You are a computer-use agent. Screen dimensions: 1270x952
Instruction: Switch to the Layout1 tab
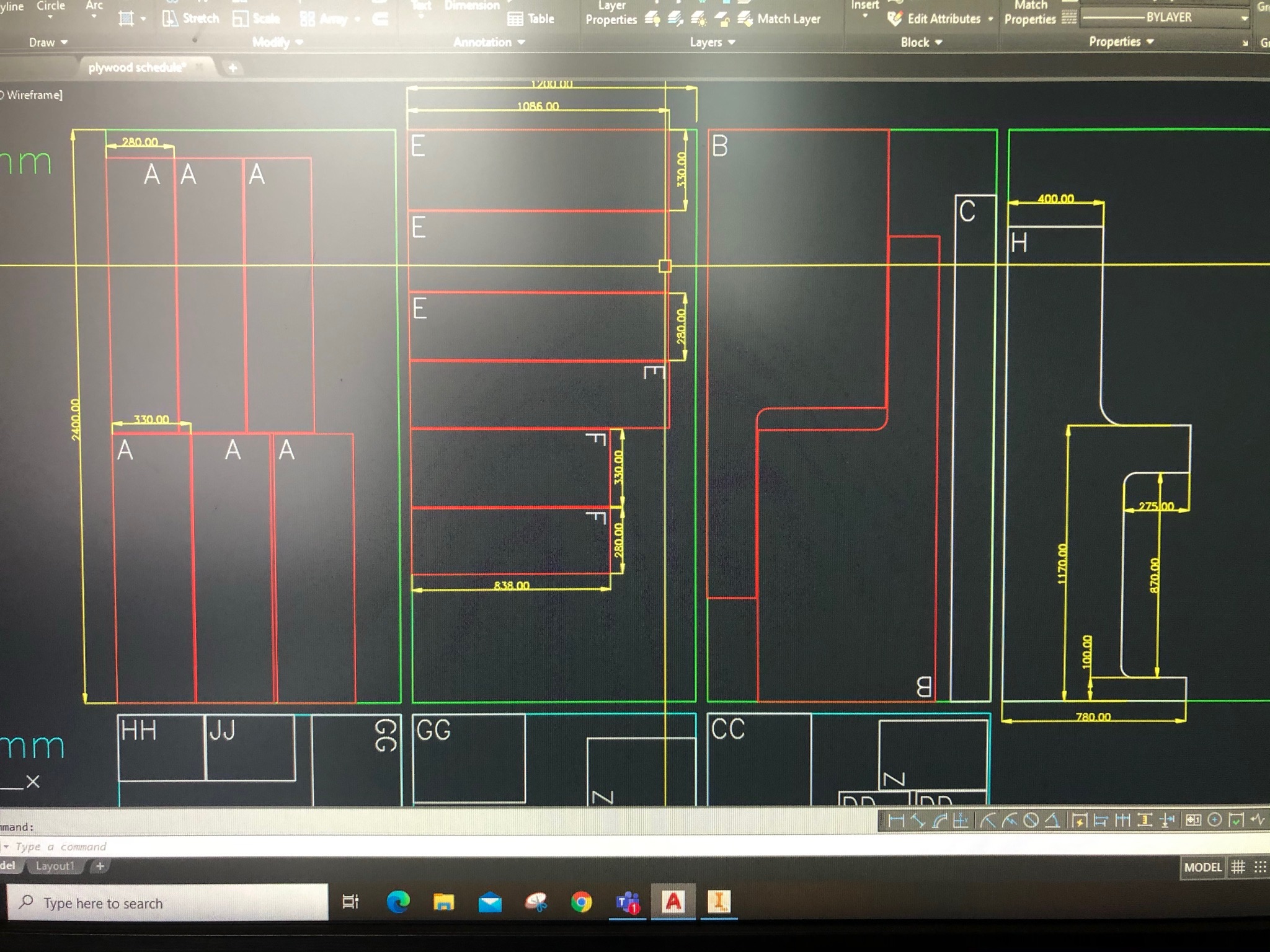coord(55,866)
